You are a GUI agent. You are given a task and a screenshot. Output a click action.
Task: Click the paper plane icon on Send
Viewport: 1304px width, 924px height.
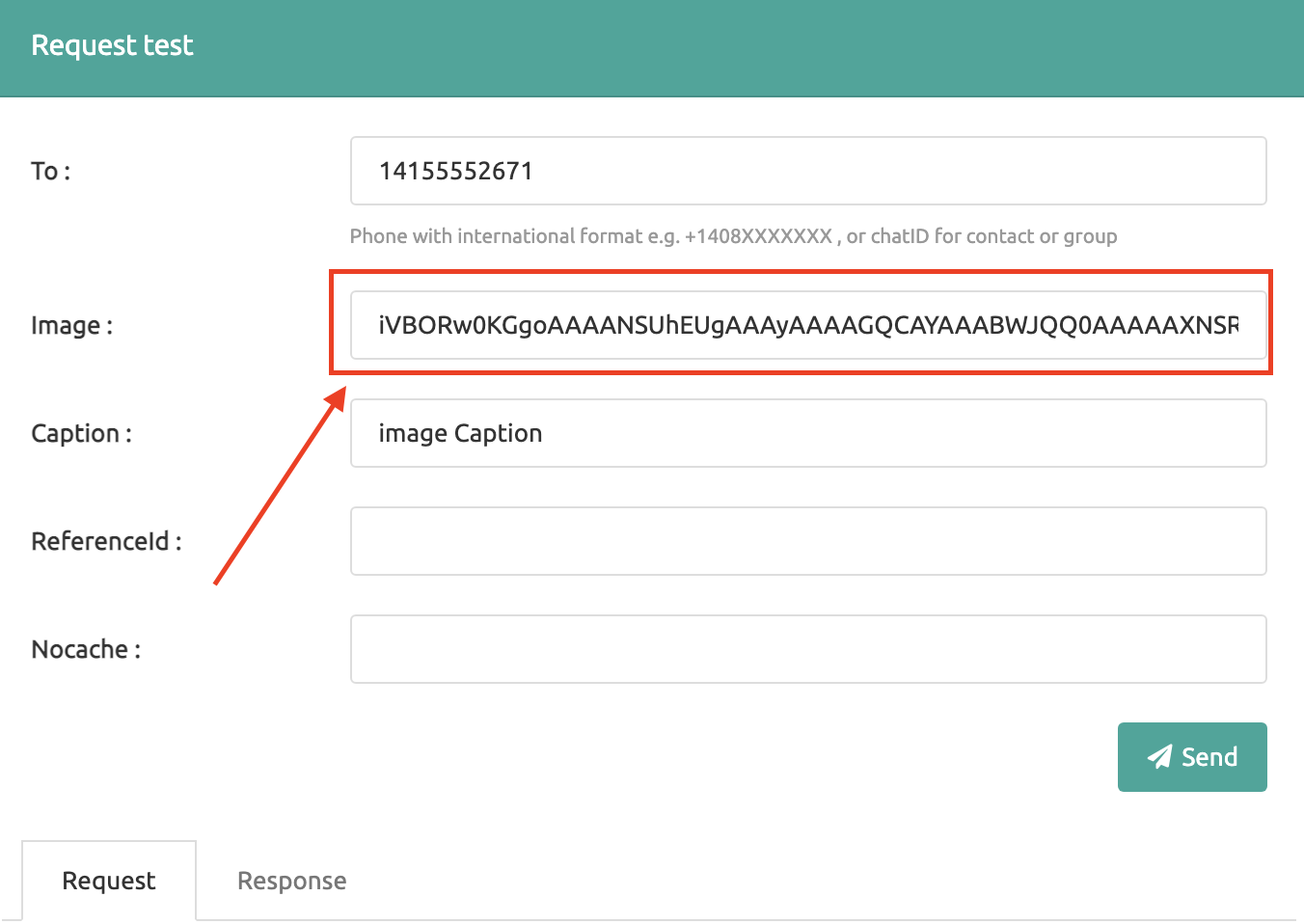(1159, 757)
